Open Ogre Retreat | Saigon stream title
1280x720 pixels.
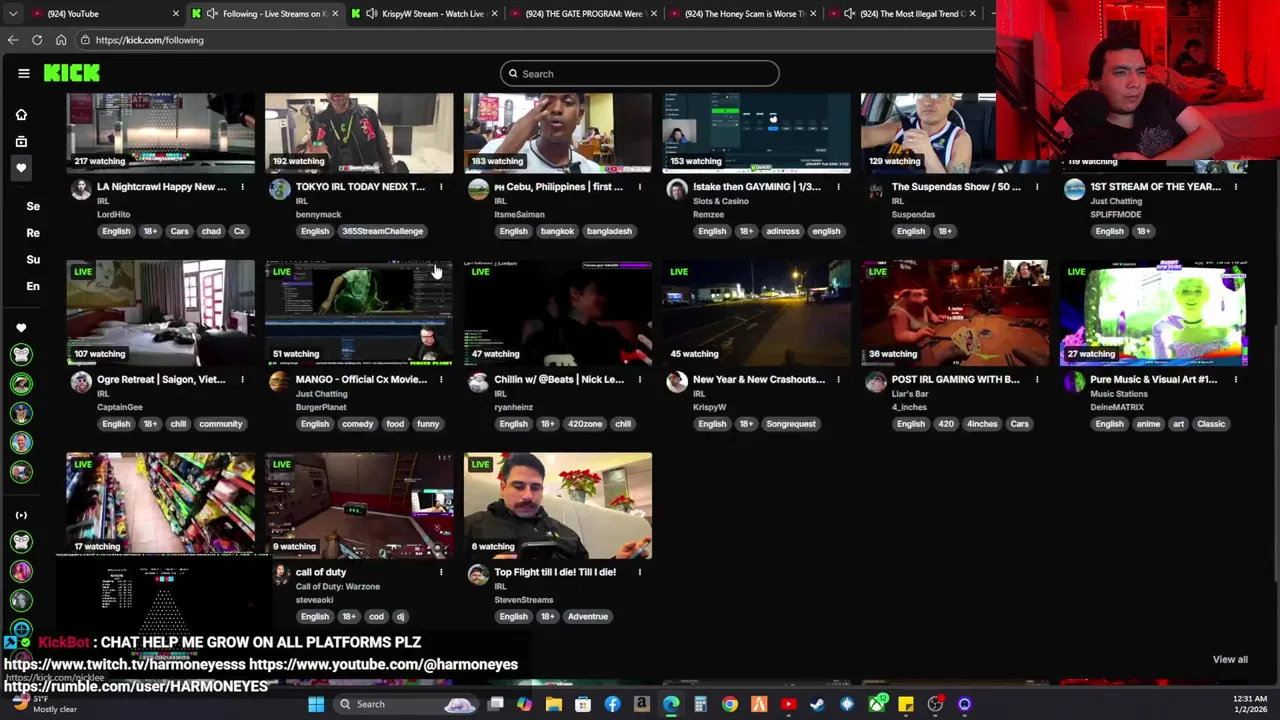[x=161, y=380]
